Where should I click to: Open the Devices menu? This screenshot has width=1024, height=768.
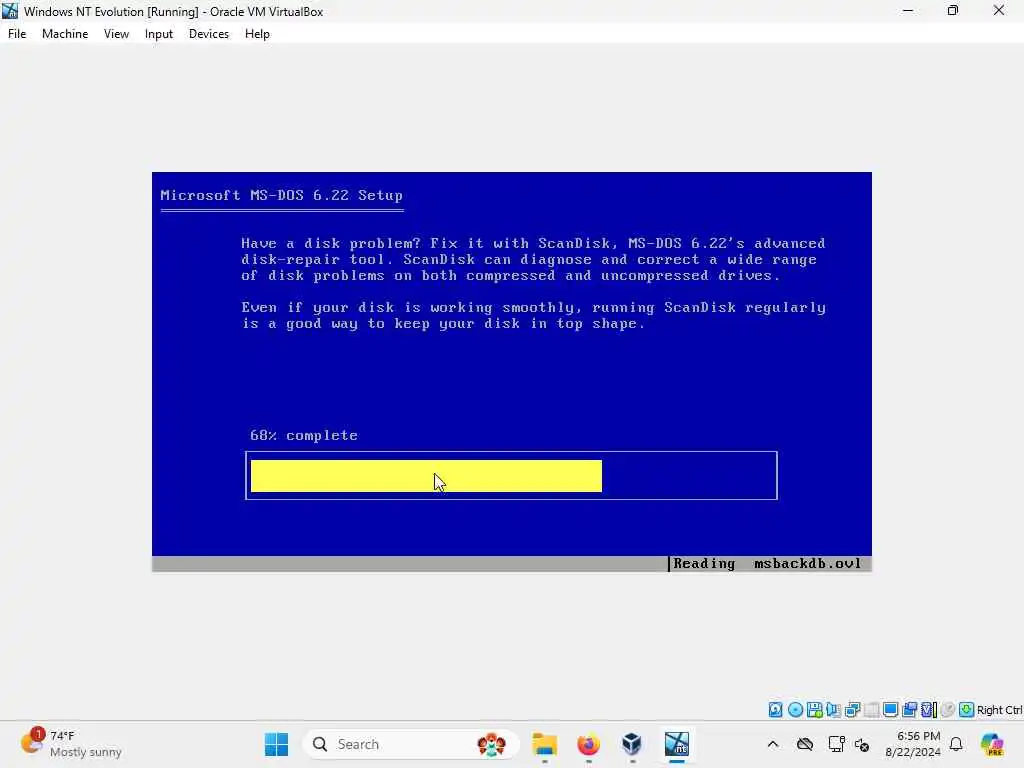[x=209, y=34]
